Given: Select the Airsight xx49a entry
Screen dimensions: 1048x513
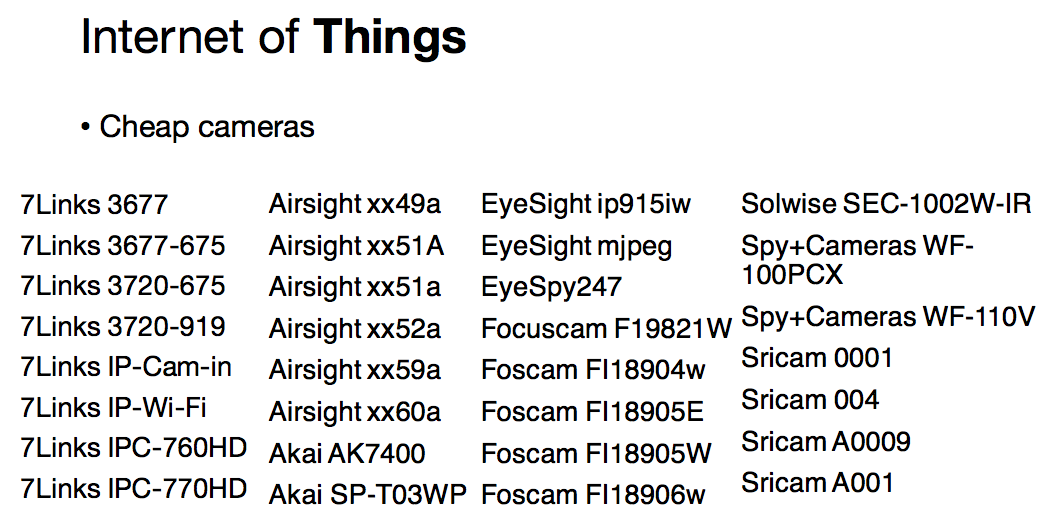Looking at the screenshot, I should [355, 204].
